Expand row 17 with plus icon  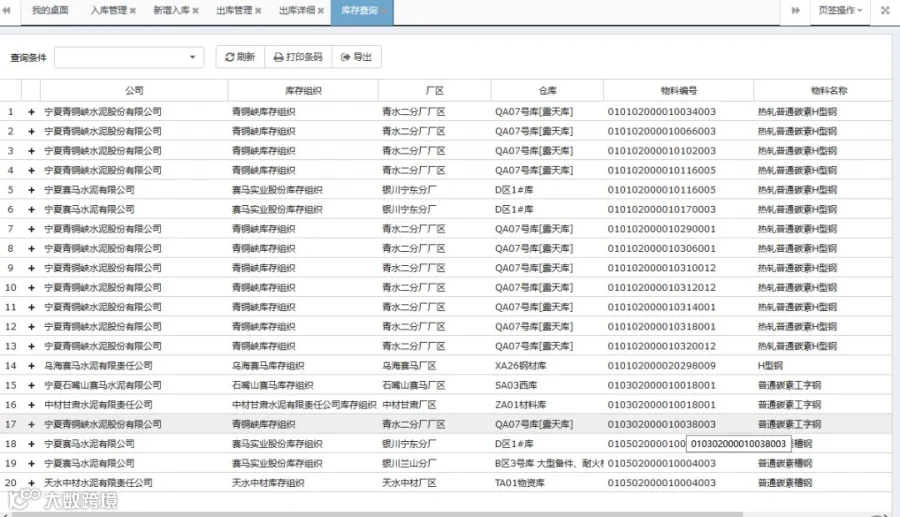pos(31,425)
